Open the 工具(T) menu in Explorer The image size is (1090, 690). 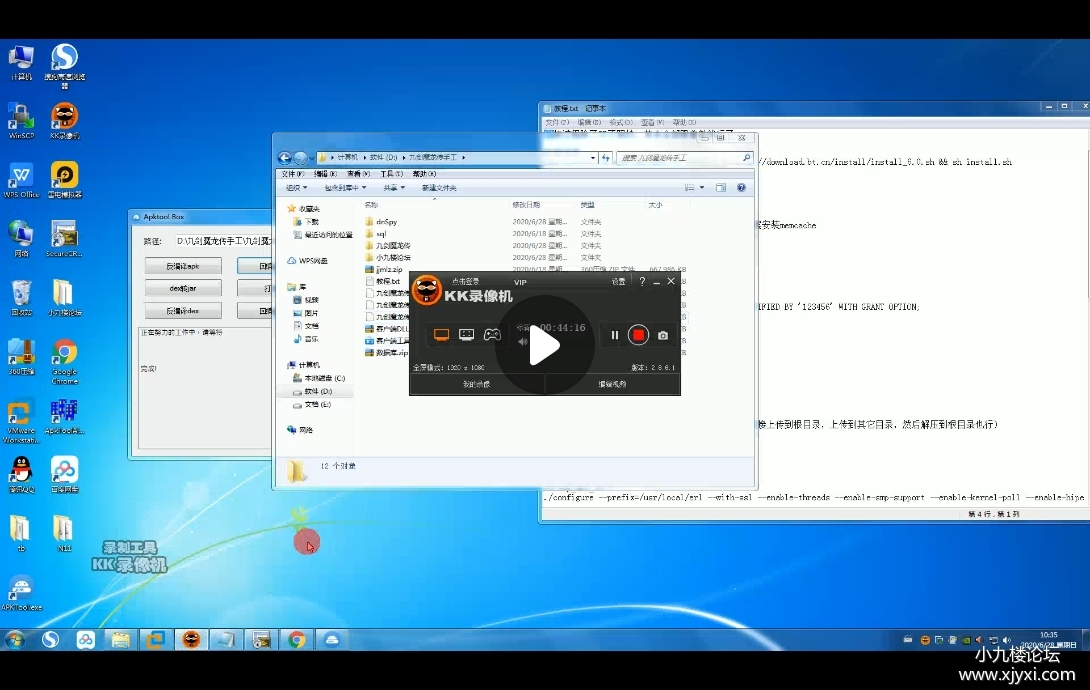391,174
